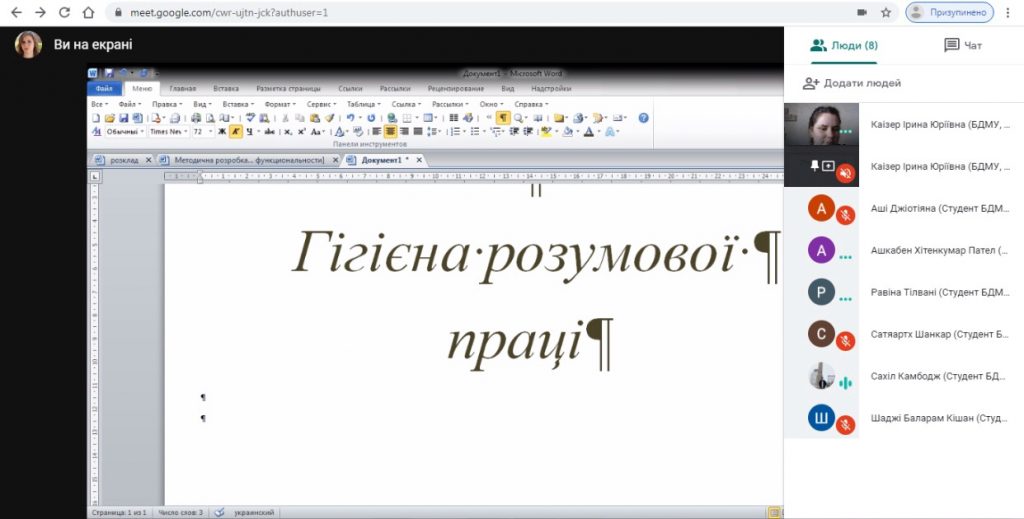The width and height of the screenshot is (1024, 519).
Task: Switch to the Чат tab
Action: pyautogui.click(x=963, y=45)
